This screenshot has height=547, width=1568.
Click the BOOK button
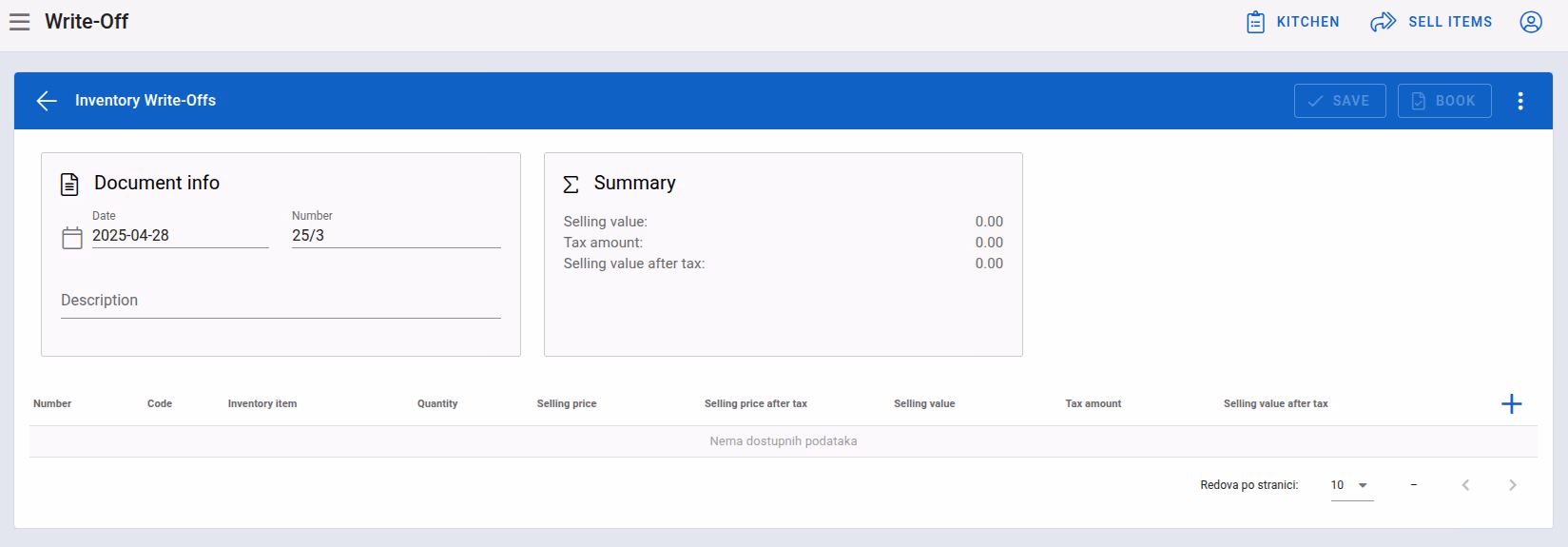[1444, 101]
